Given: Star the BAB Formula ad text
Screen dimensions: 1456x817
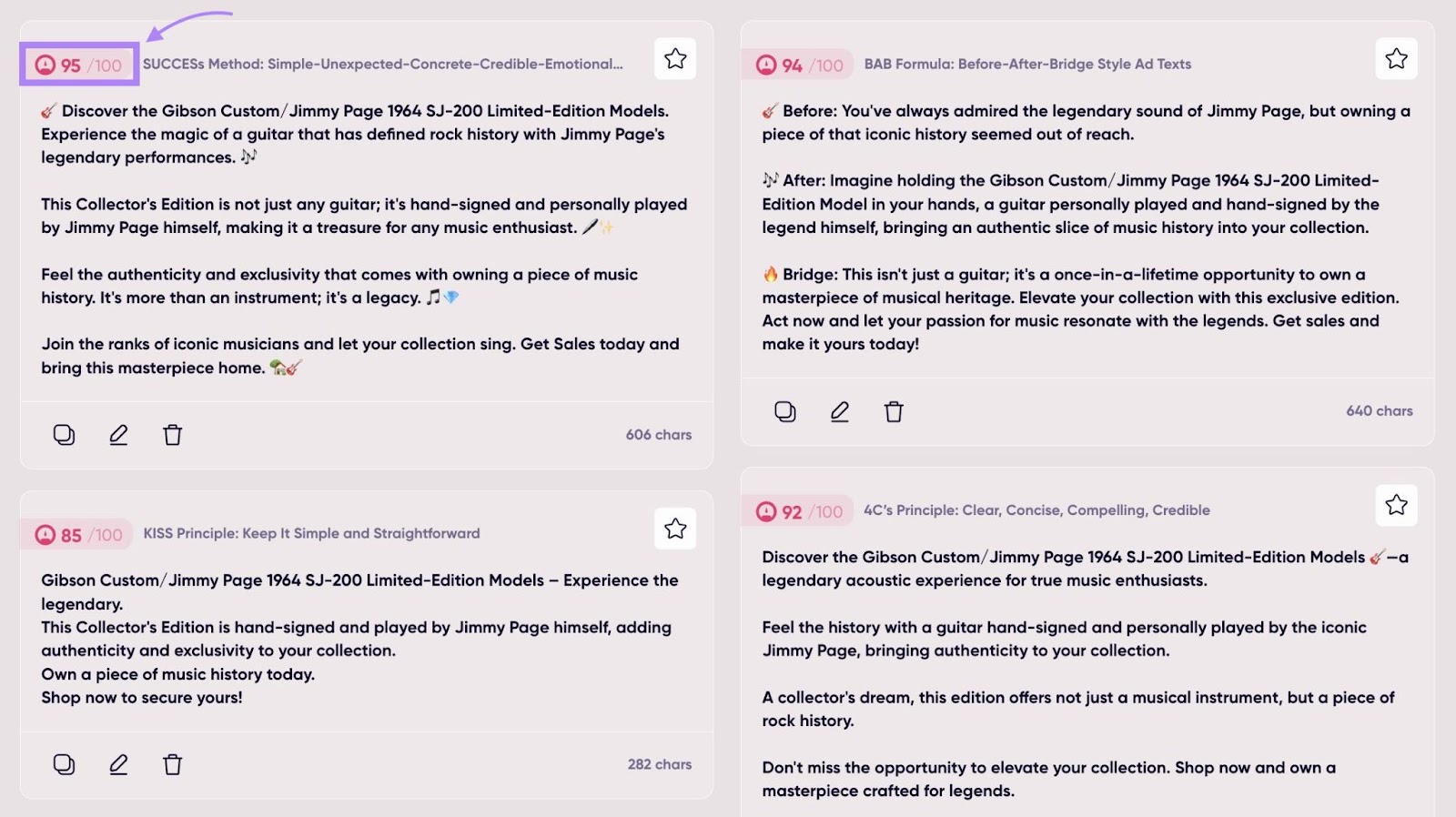Looking at the screenshot, I should [x=1396, y=59].
